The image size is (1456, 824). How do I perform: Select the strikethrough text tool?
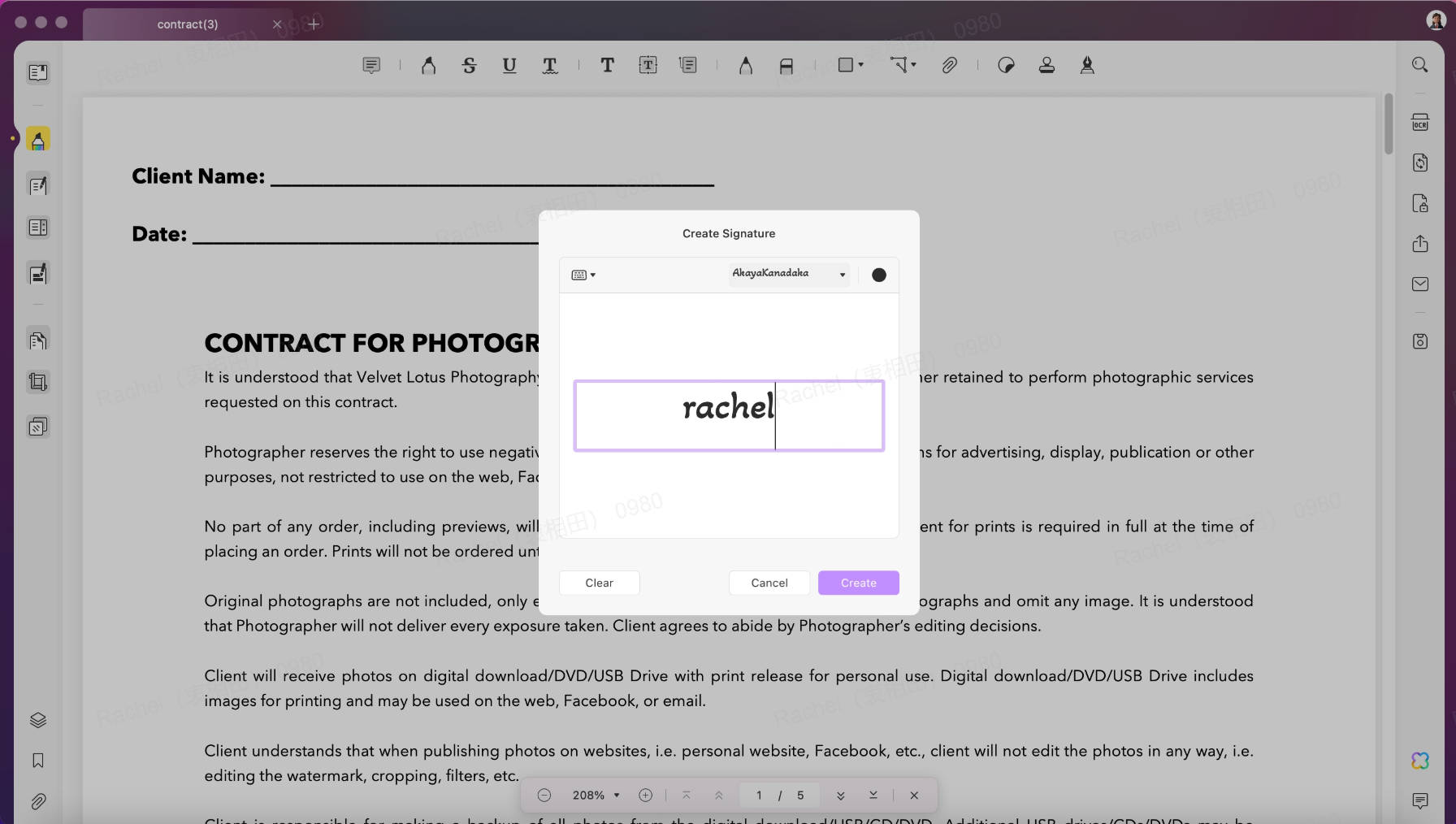pos(469,65)
